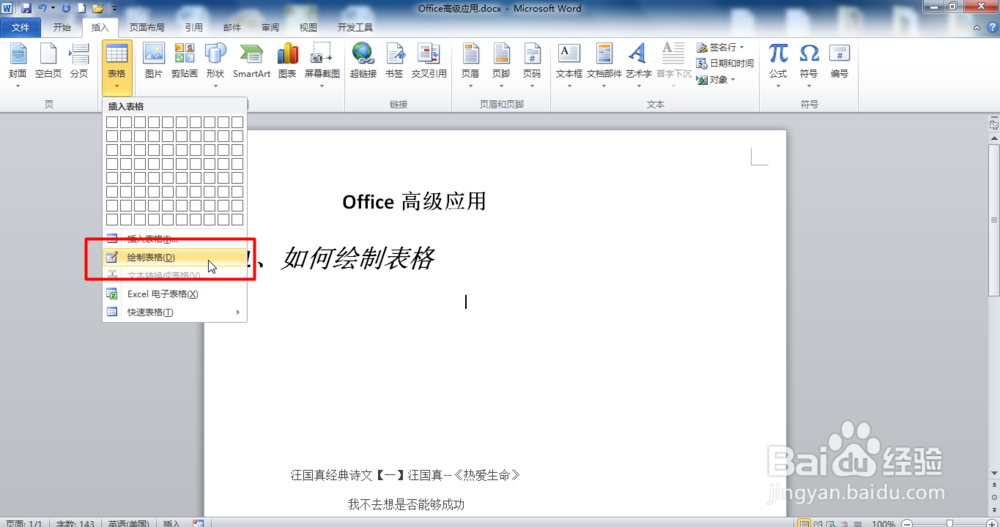Click the word count 字数: 143
This screenshot has width=1000, height=527.
click(75, 523)
